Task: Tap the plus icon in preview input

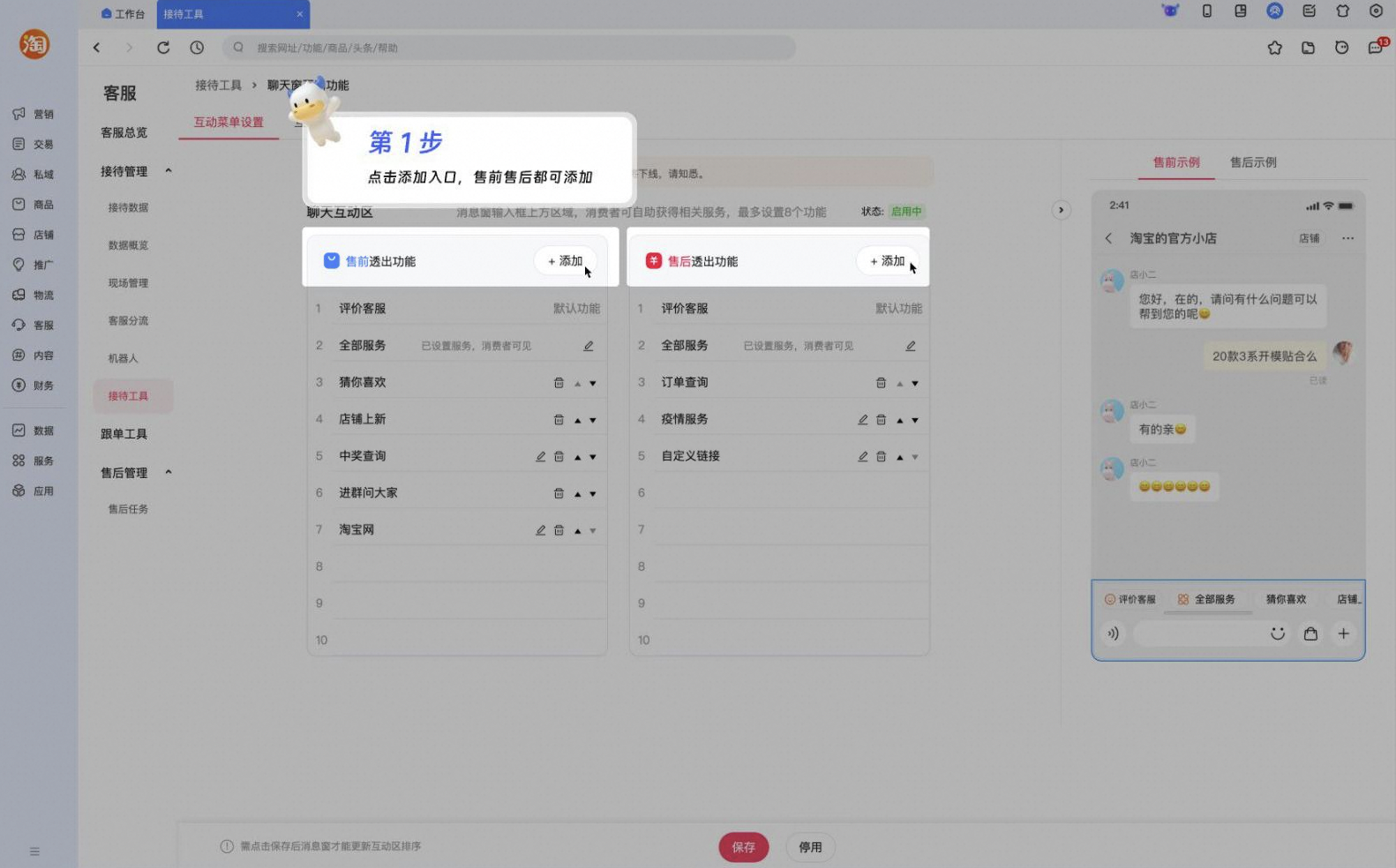Action: click(x=1343, y=633)
